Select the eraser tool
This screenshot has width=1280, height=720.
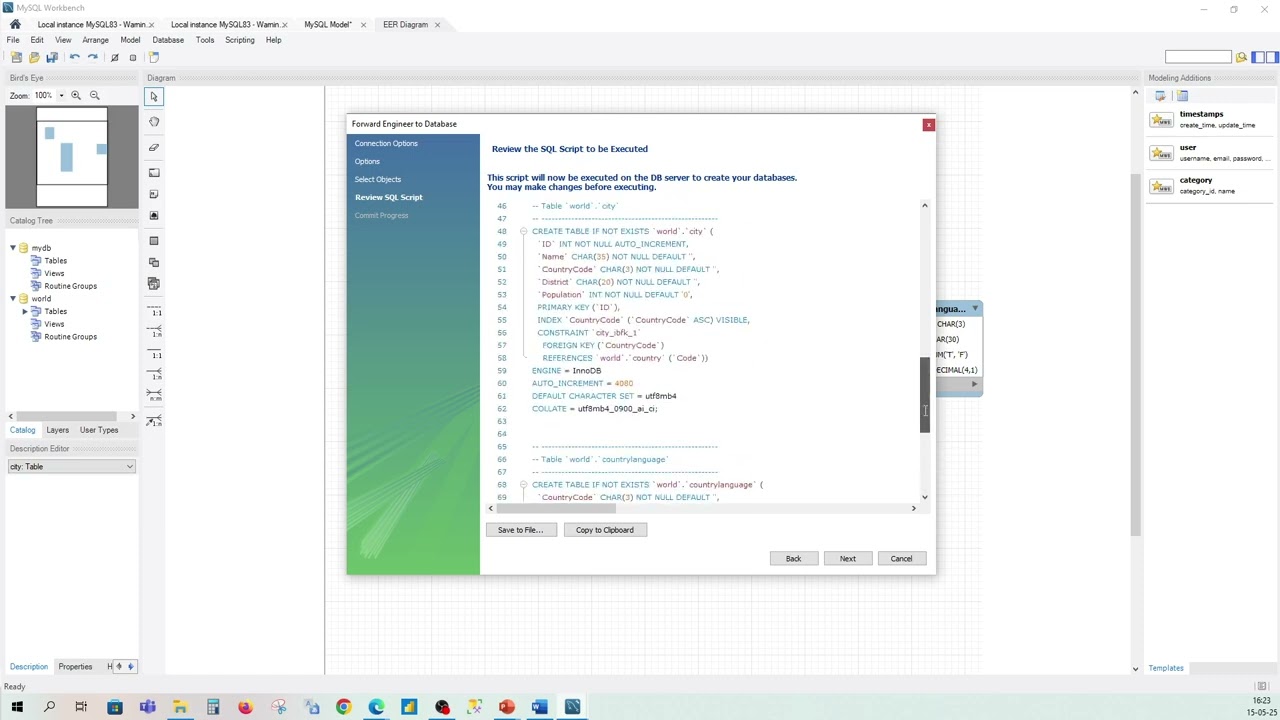[x=154, y=147]
